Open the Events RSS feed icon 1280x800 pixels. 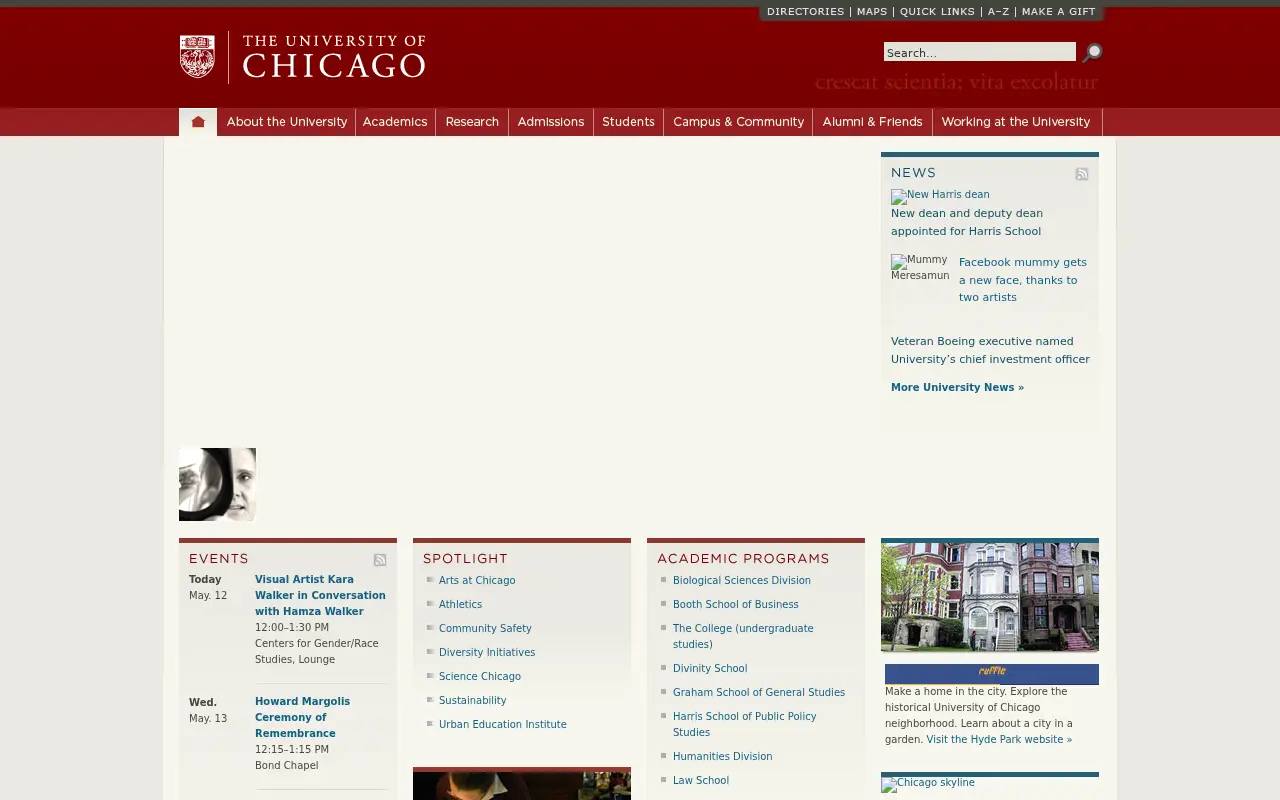pos(380,560)
